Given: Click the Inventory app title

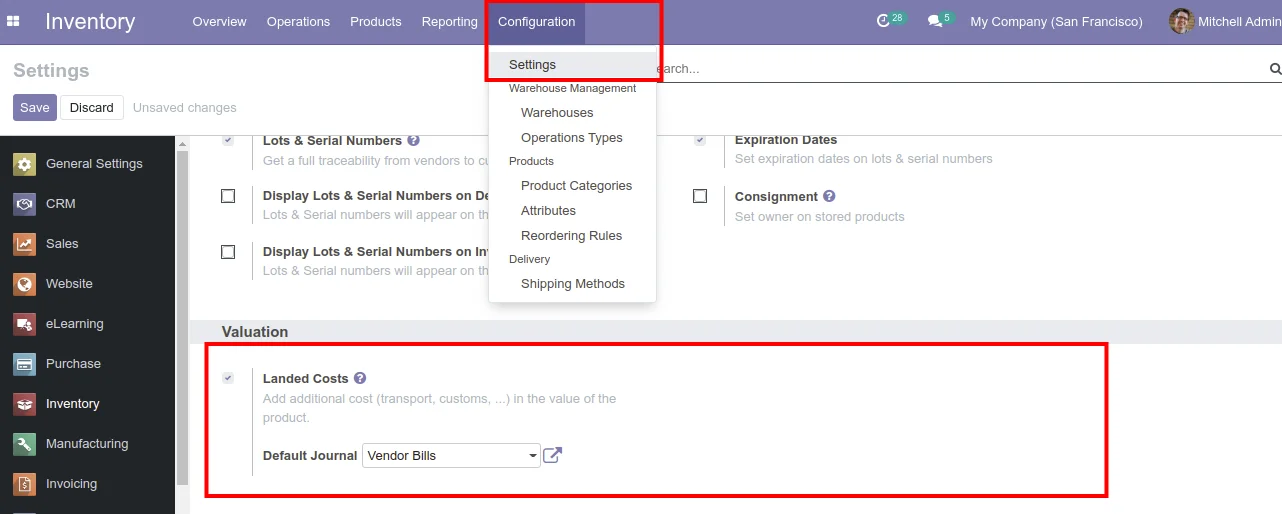Looking at the screenshot, I should pos(90,21).
